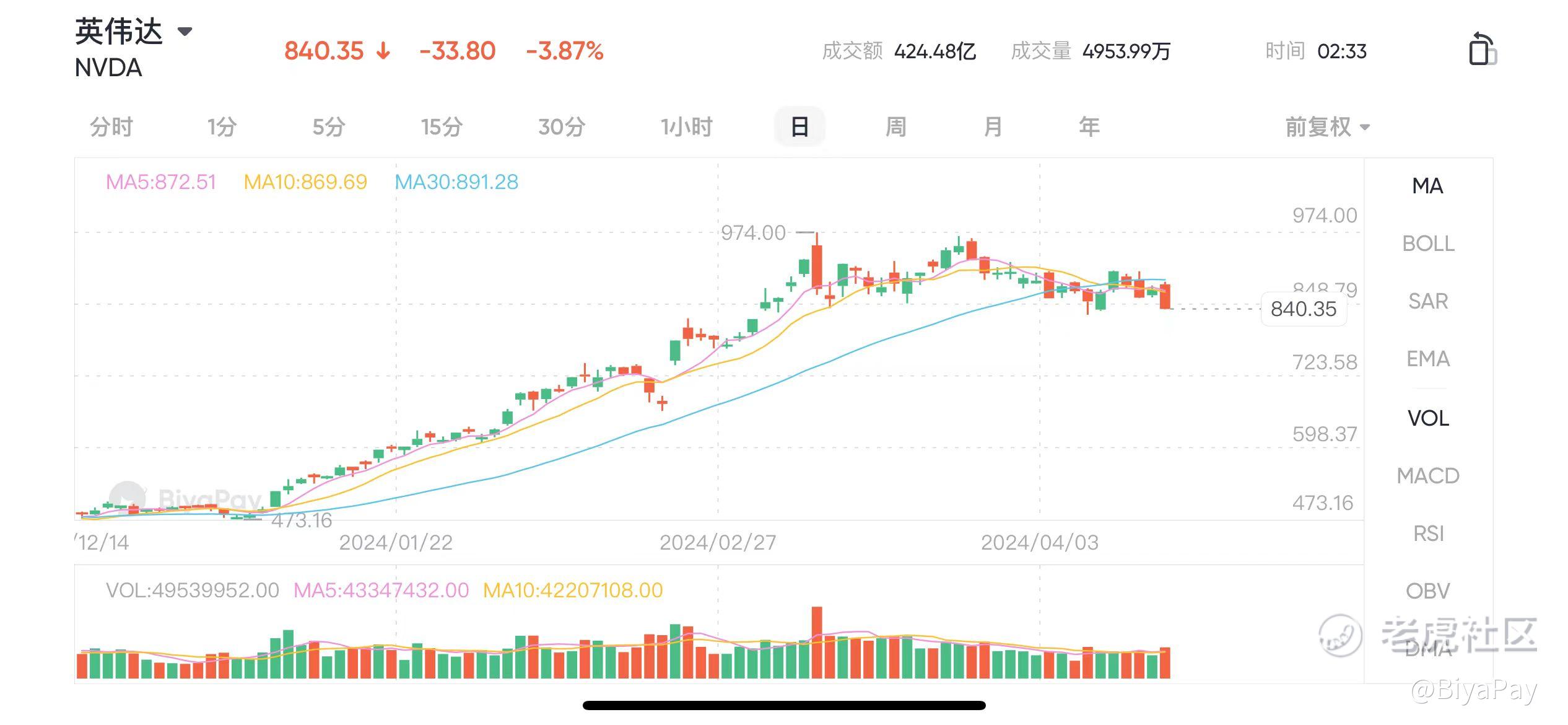Choose the OBV sub-indicator

coord(1428,591)
